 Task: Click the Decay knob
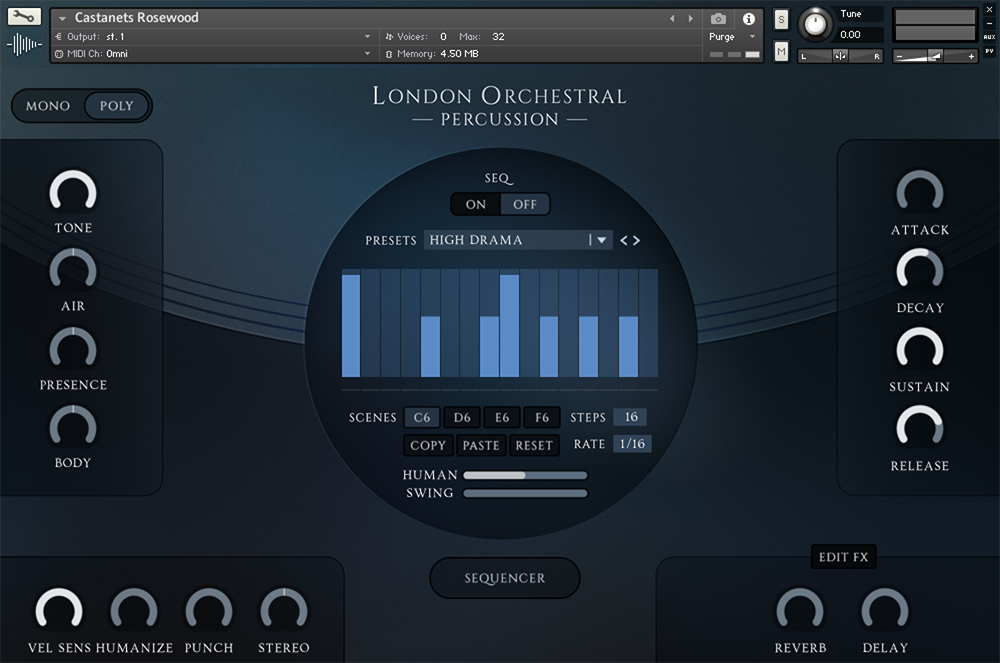point(920,271)
